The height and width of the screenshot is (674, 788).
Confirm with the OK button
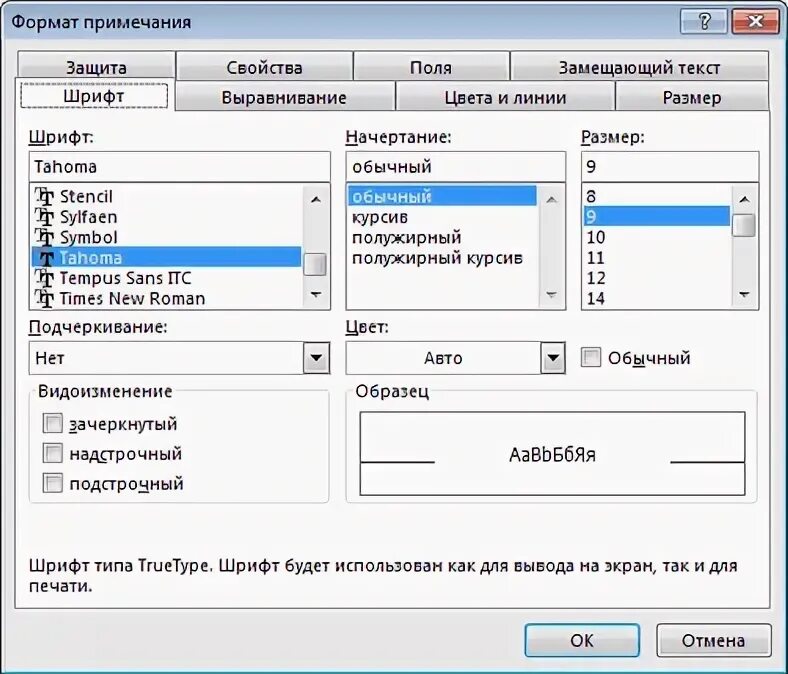582,640
